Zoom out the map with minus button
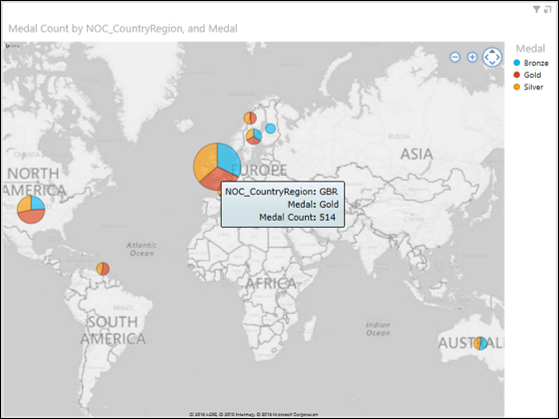 pos(455,57)
